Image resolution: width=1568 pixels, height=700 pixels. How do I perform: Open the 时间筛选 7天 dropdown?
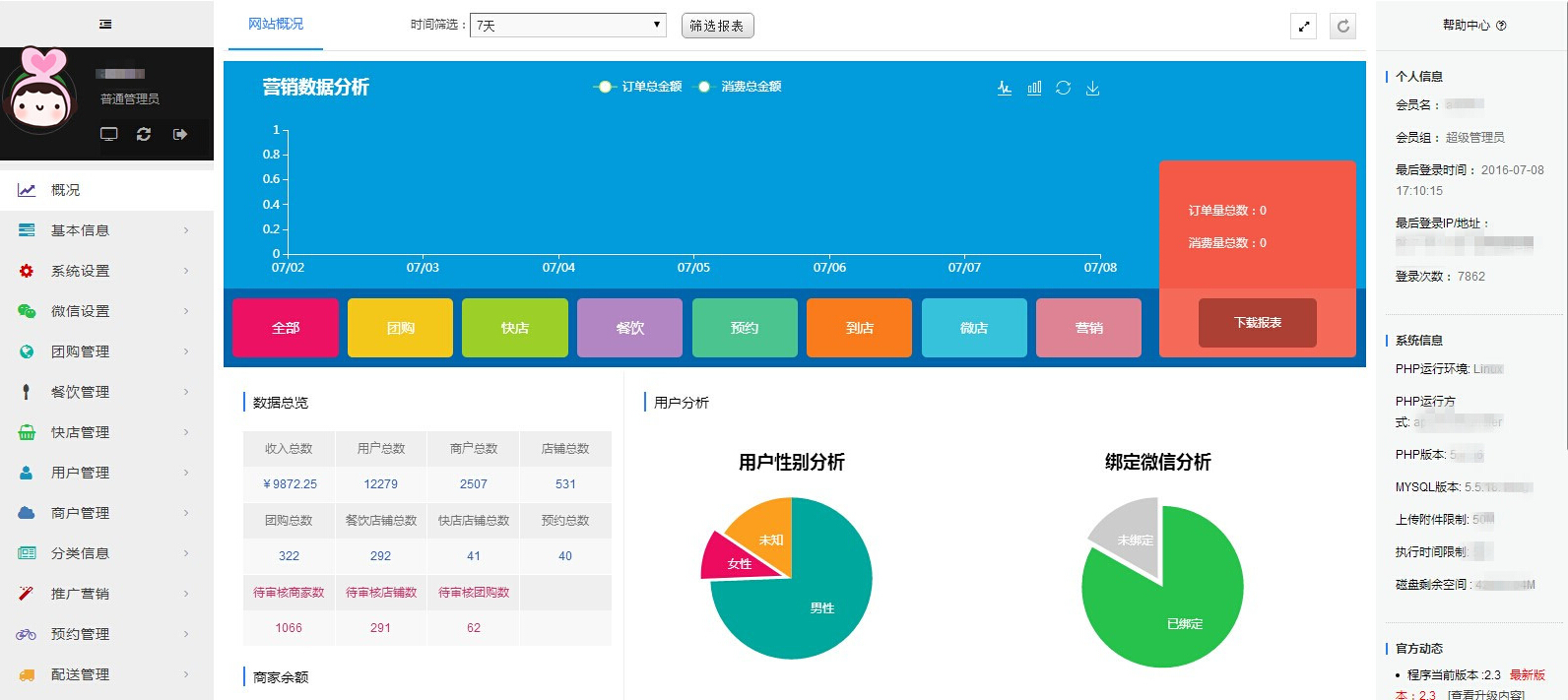tap(568, 26)
